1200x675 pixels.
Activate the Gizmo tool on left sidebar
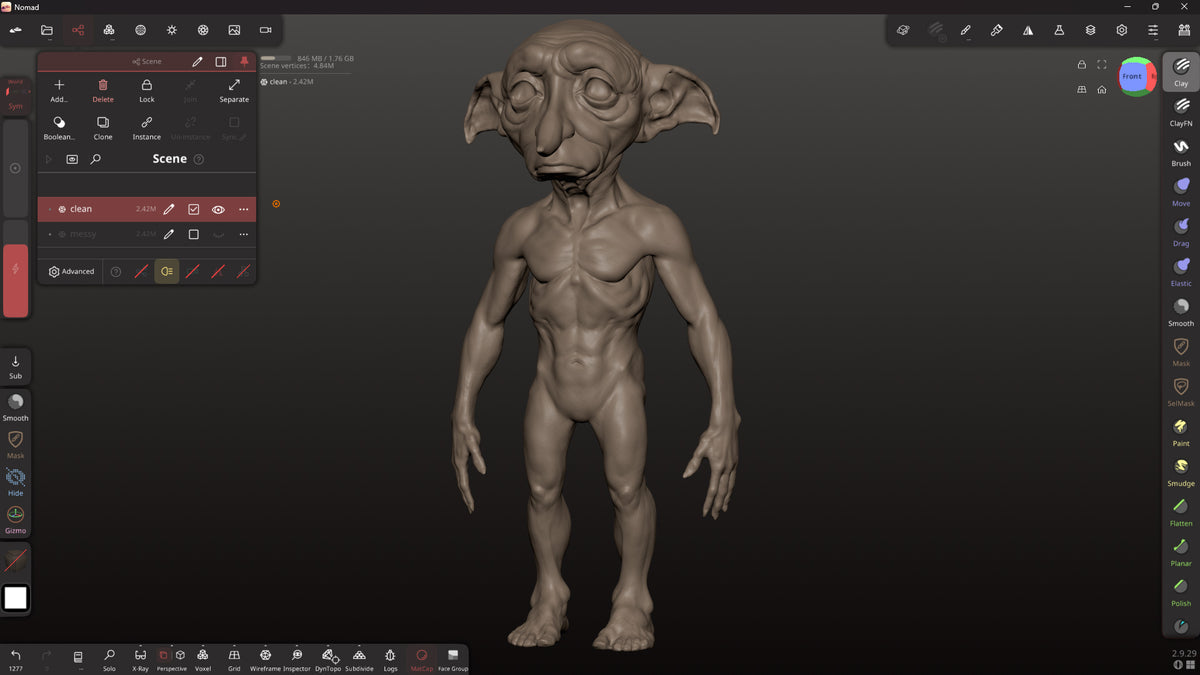tap(16, 520)
